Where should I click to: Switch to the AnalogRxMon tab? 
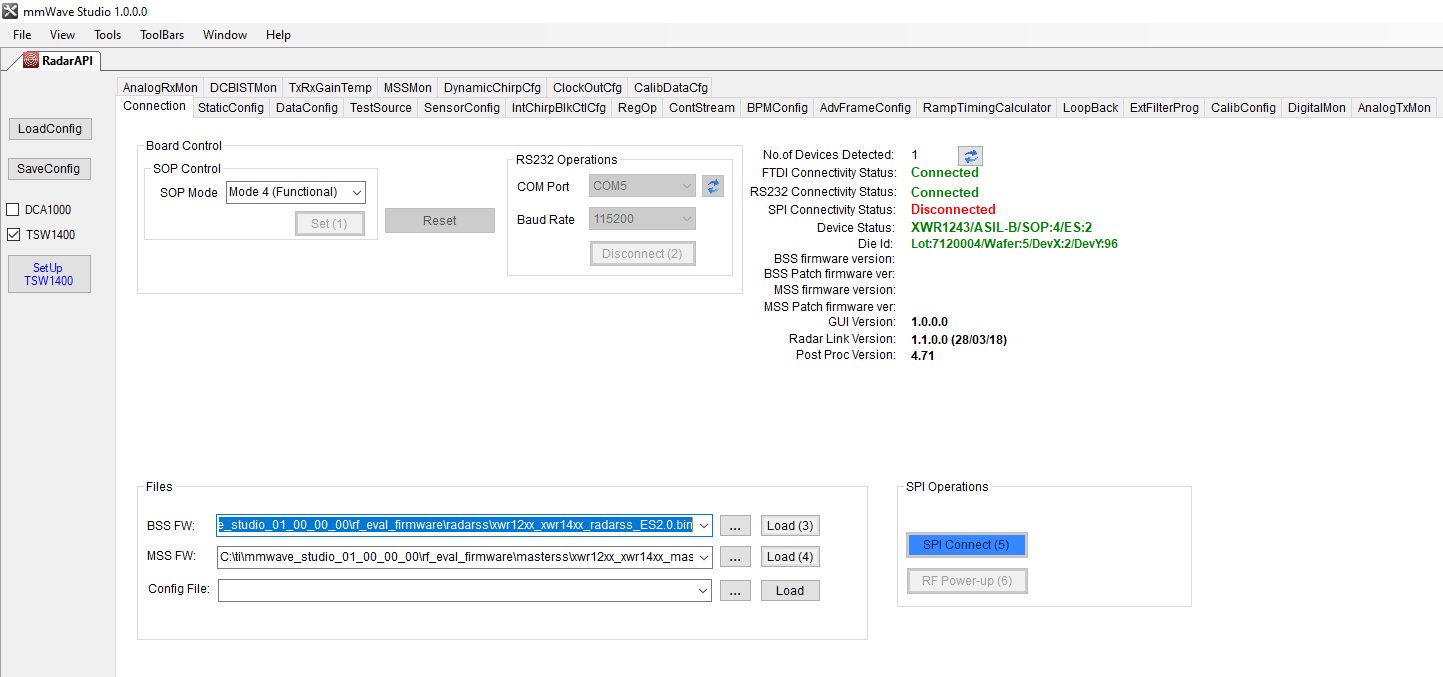(160, 88)
